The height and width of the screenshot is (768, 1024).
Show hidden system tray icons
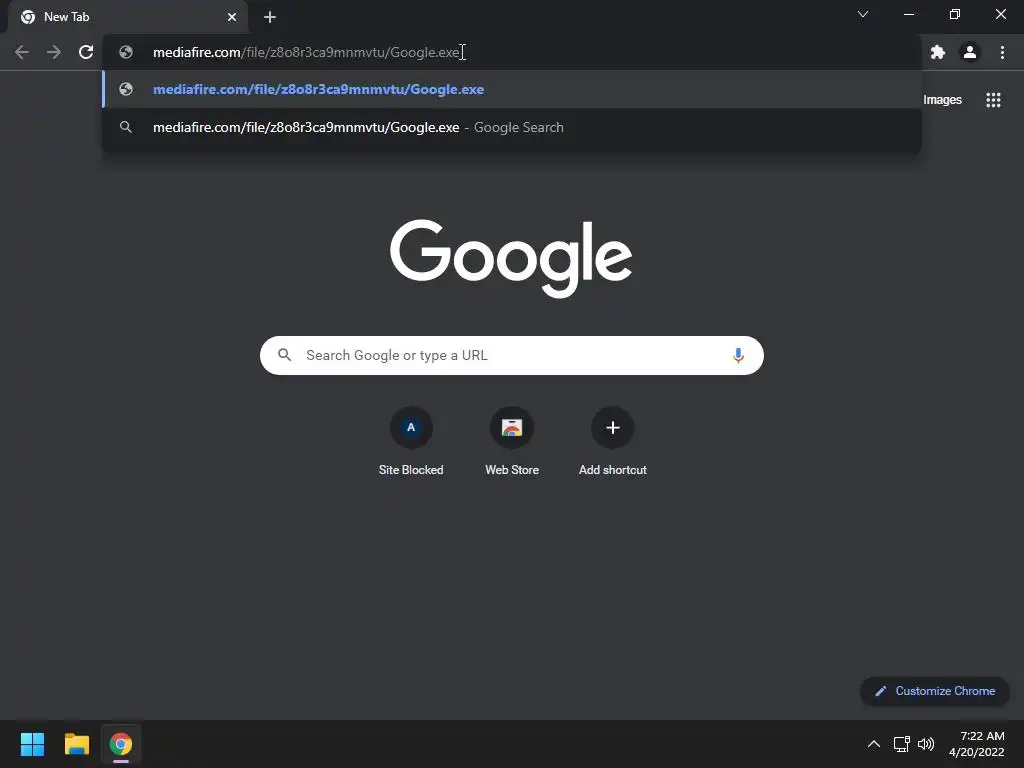pos(874,744)
